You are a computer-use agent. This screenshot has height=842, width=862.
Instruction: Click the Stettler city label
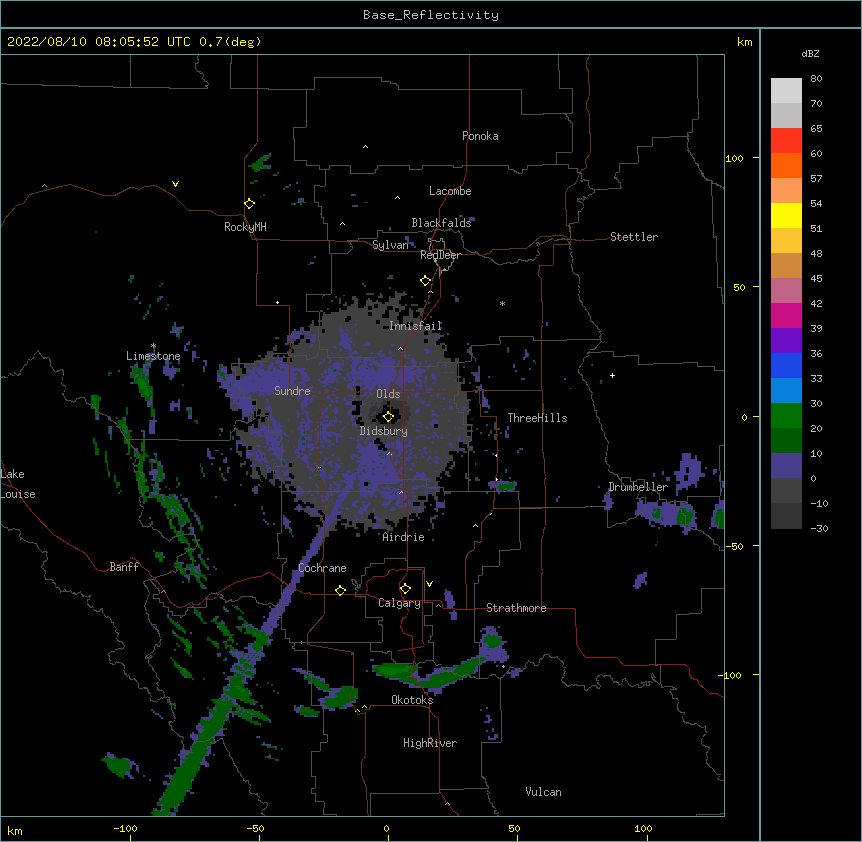[x=634, y=237]
